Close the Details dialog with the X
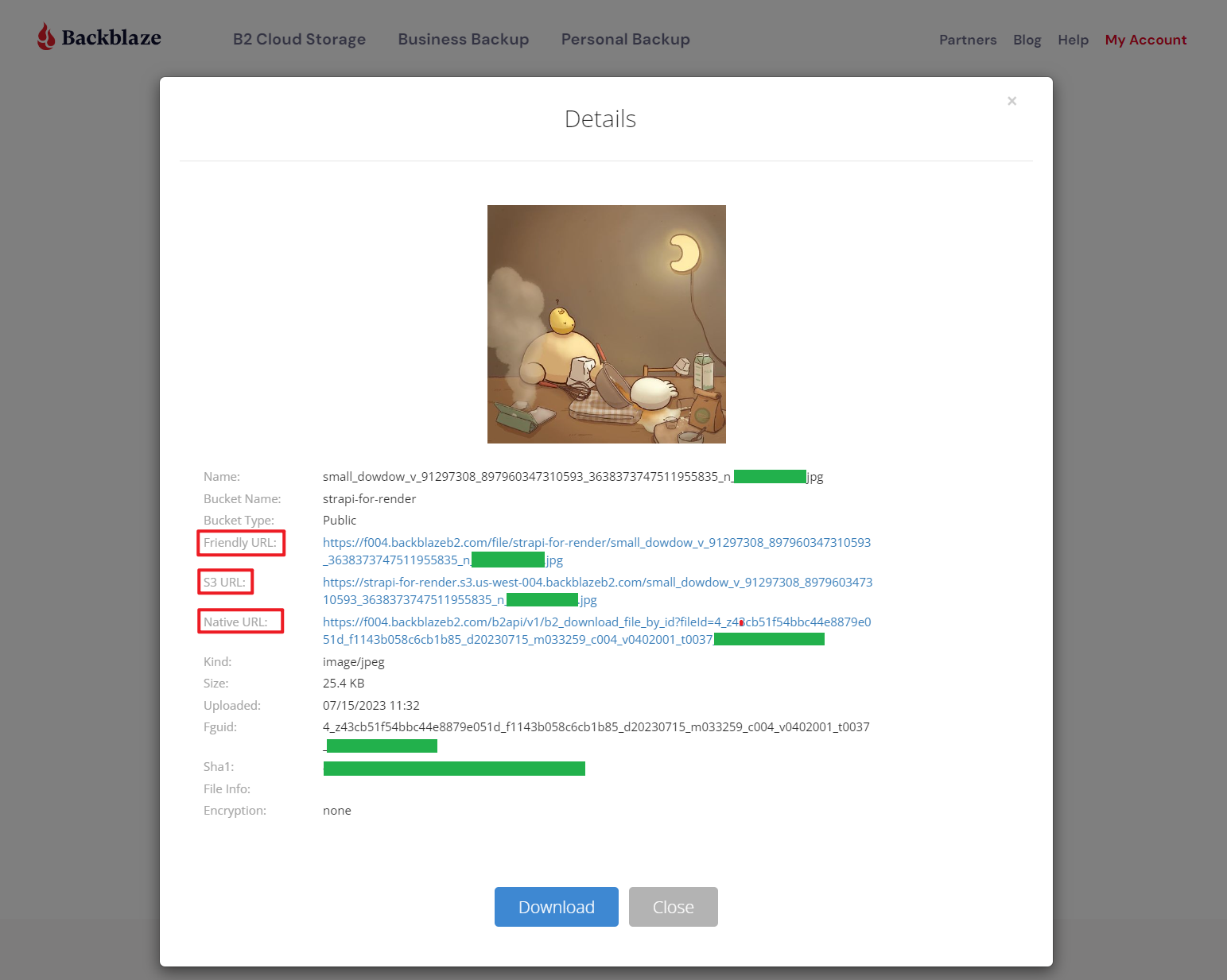The width and height of the screenshot is (1227, 980). 1011,101
